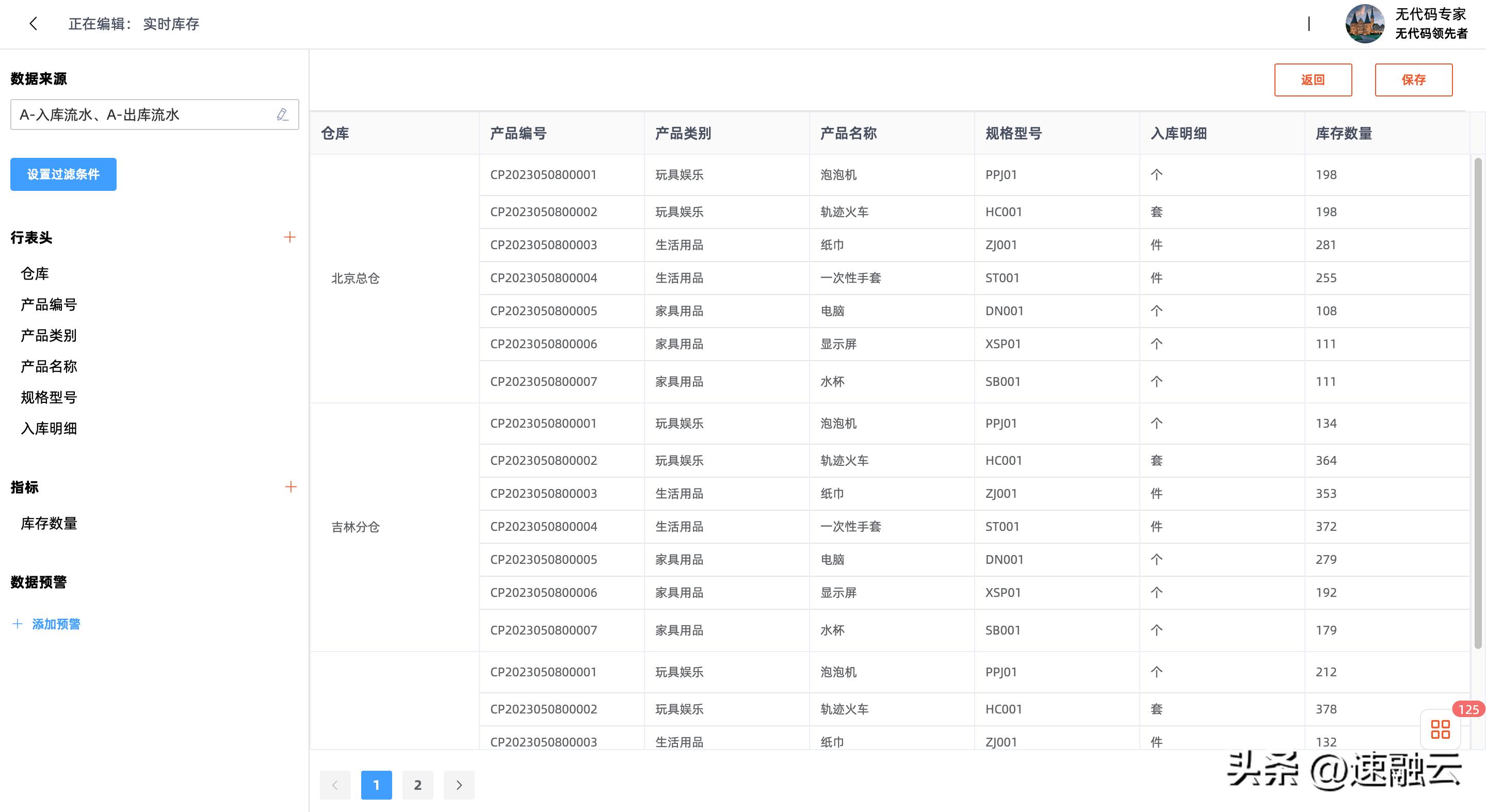Image resolution: width=1486 pixels, height=812 pixels.
Task: Click the 无代码专家 avatar image
Action: [x=1365, y=24]
